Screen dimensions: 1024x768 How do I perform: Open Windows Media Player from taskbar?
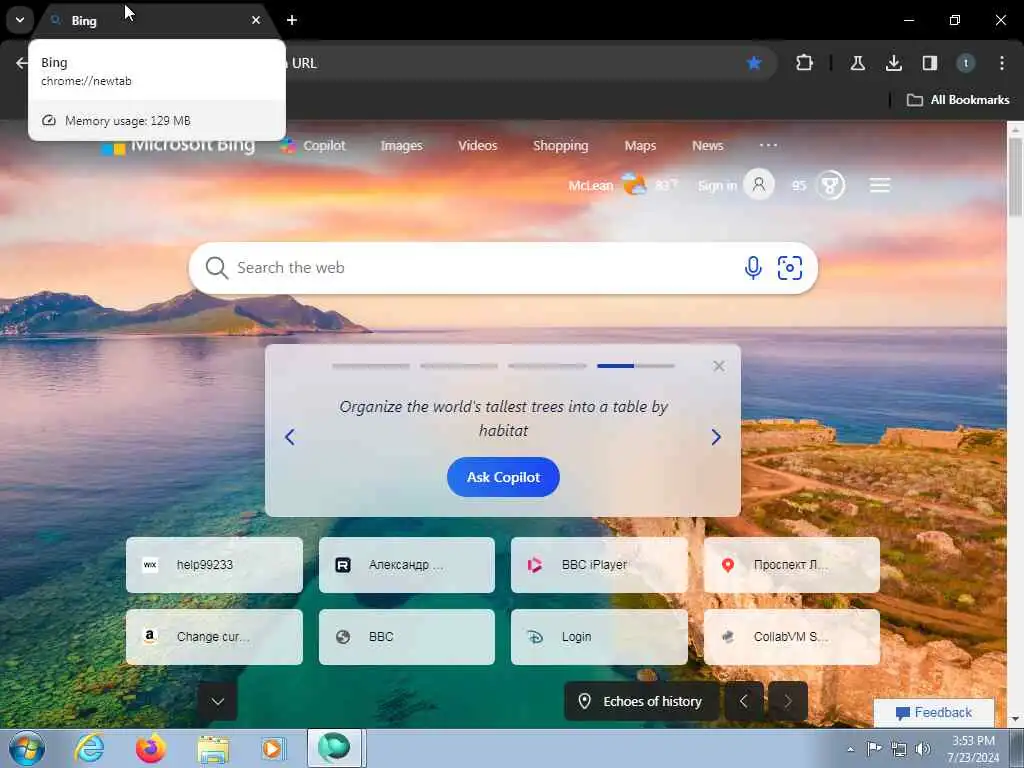pyautogui.click(x=272, y=748)
